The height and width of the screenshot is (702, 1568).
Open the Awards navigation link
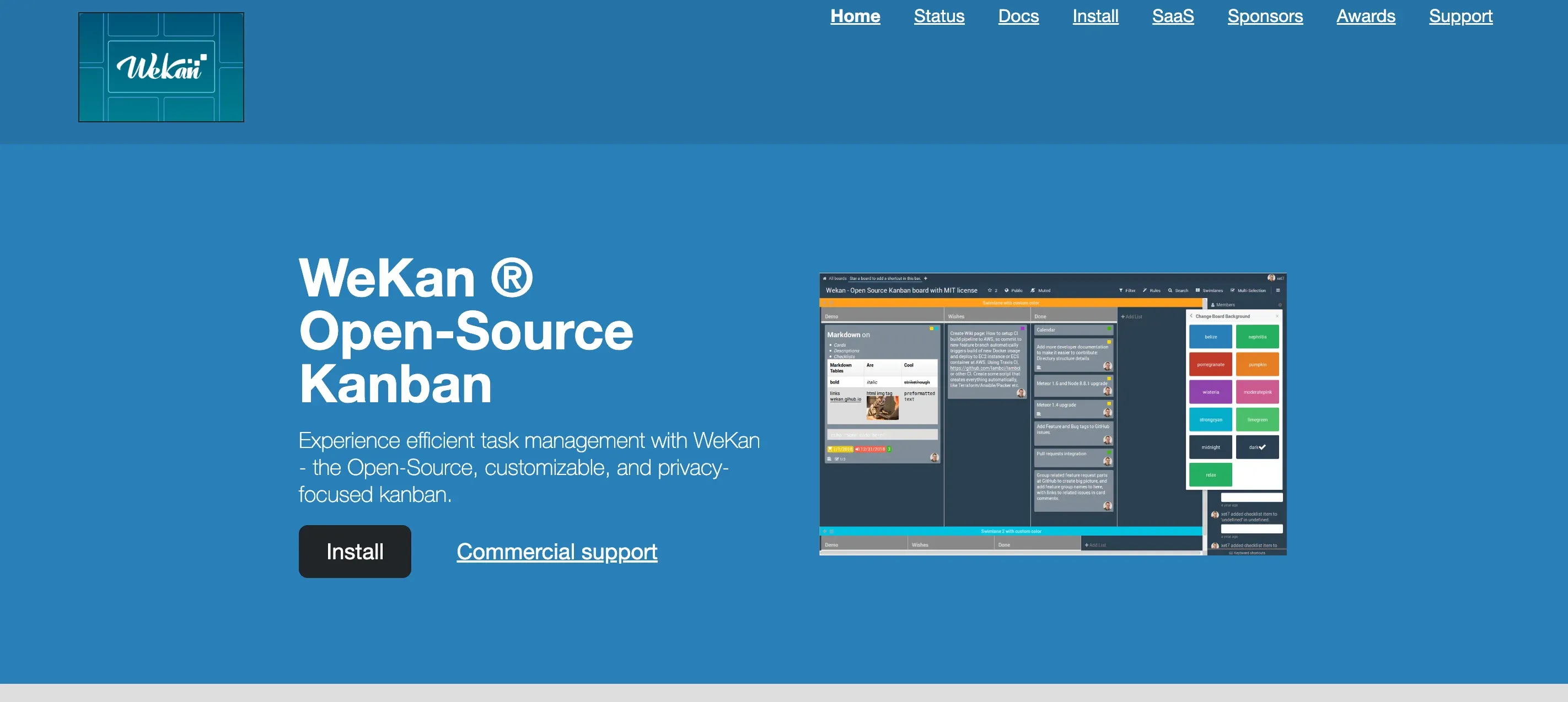tap(1365, 16)
